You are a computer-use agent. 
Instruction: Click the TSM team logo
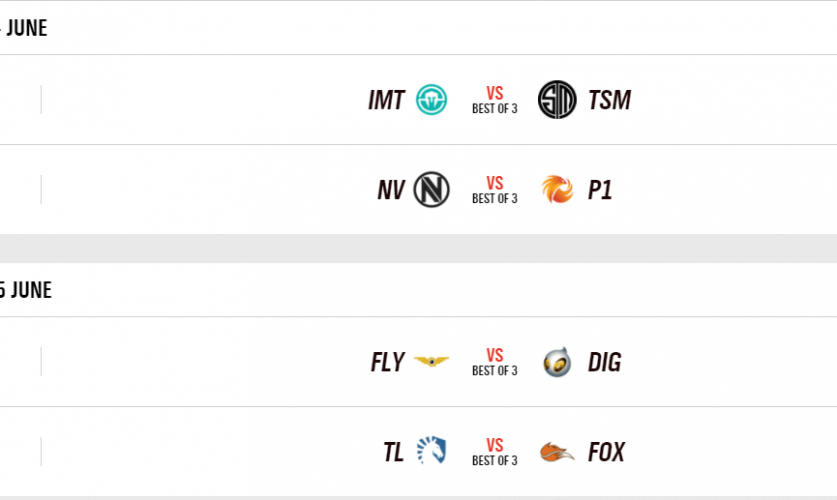tap(557, 100)
